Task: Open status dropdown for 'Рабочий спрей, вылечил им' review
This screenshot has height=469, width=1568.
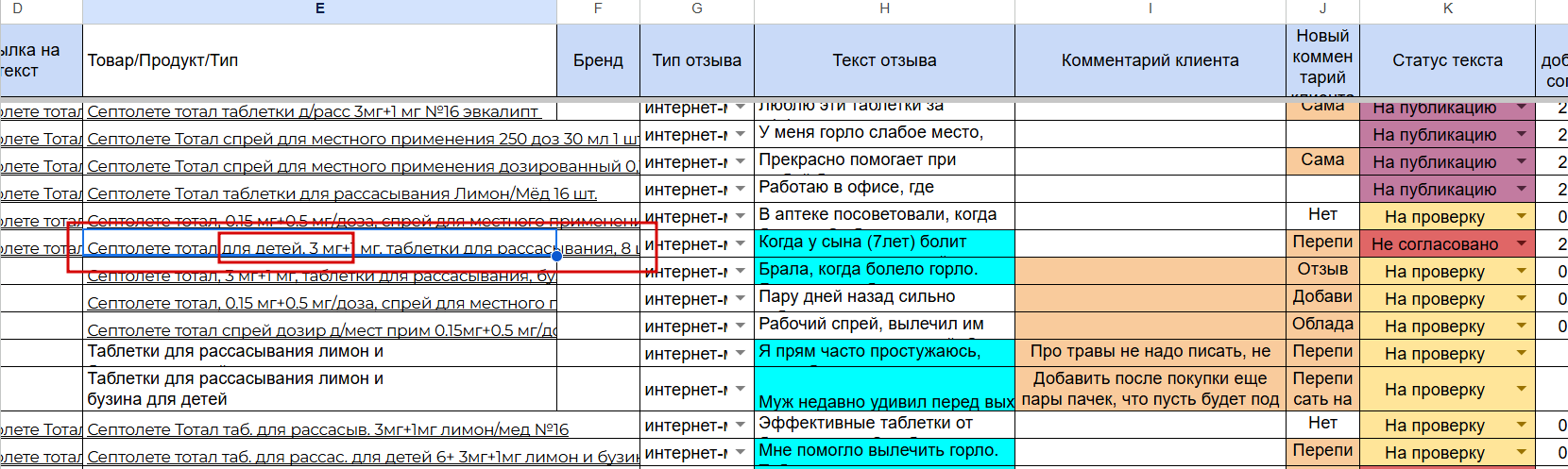Action: pyautogui.click(x=1522, y=327)
